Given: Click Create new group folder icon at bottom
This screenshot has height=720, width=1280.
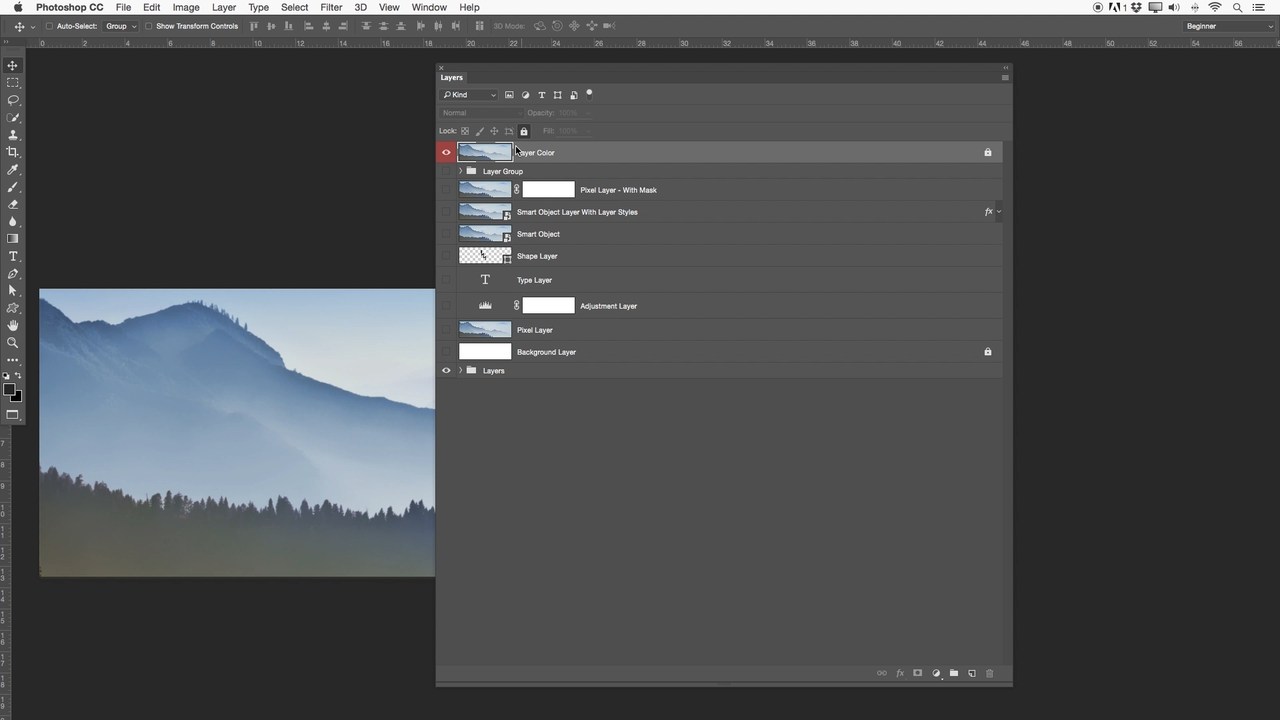Looking at the screenshot, I should coord(954,673).
